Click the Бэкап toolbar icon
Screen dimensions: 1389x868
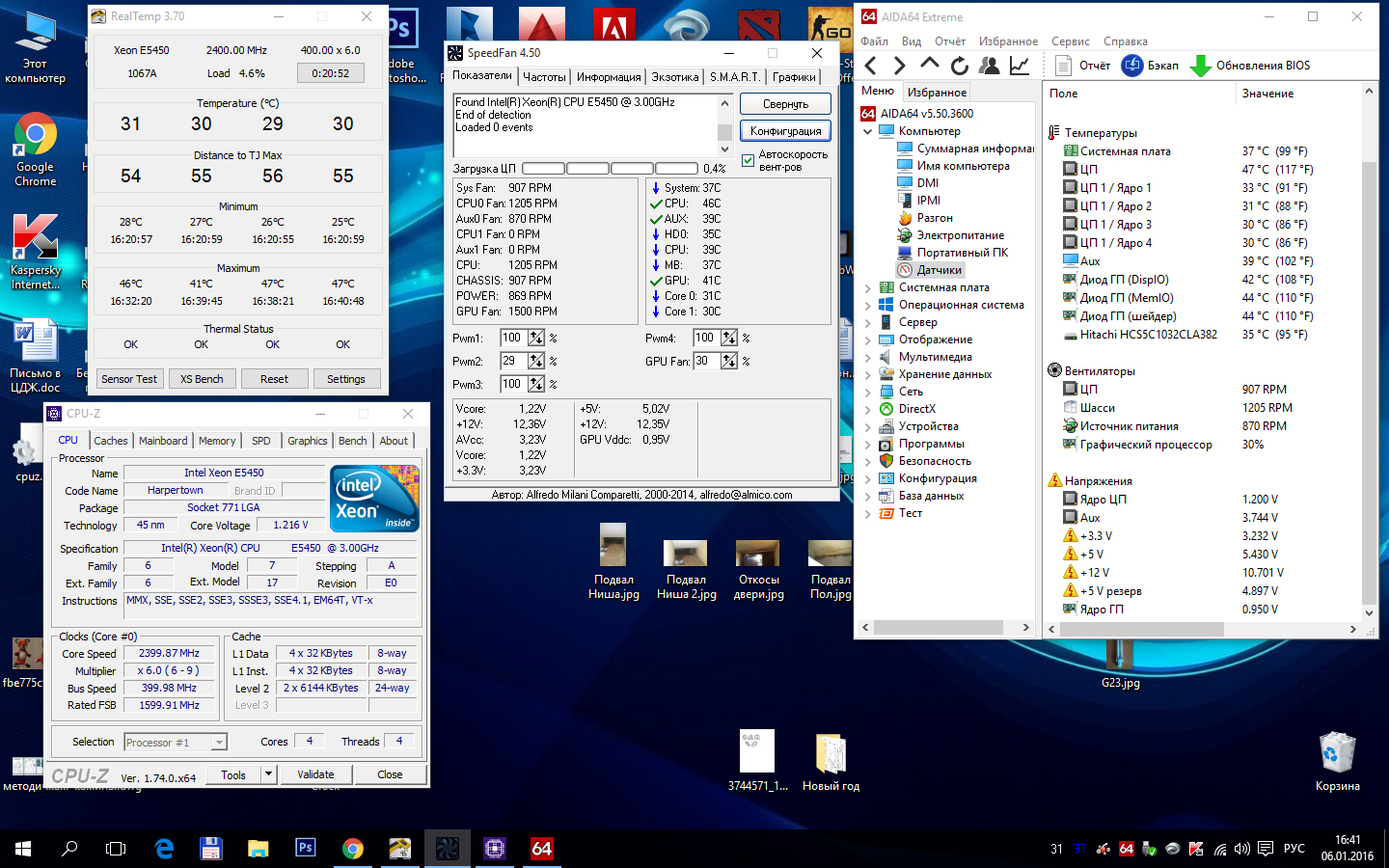pos(1132,66)
